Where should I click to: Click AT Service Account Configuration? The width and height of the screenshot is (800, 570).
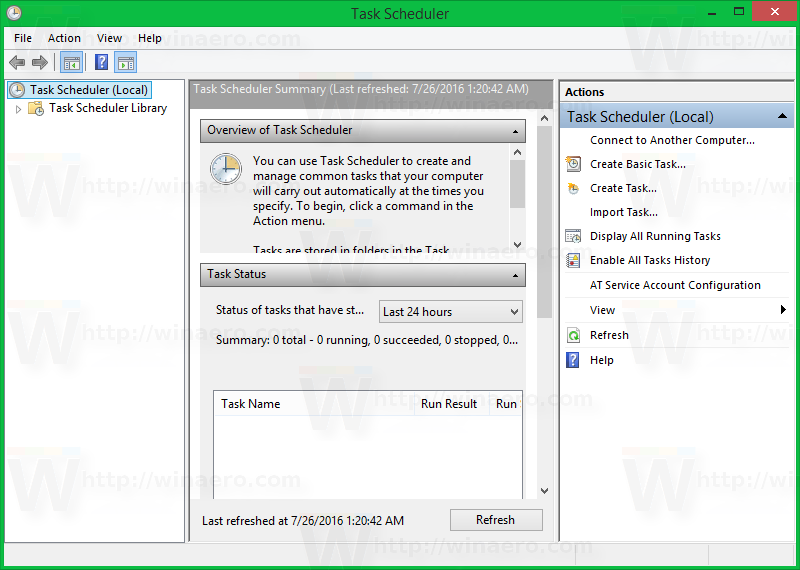pos(675,285)
